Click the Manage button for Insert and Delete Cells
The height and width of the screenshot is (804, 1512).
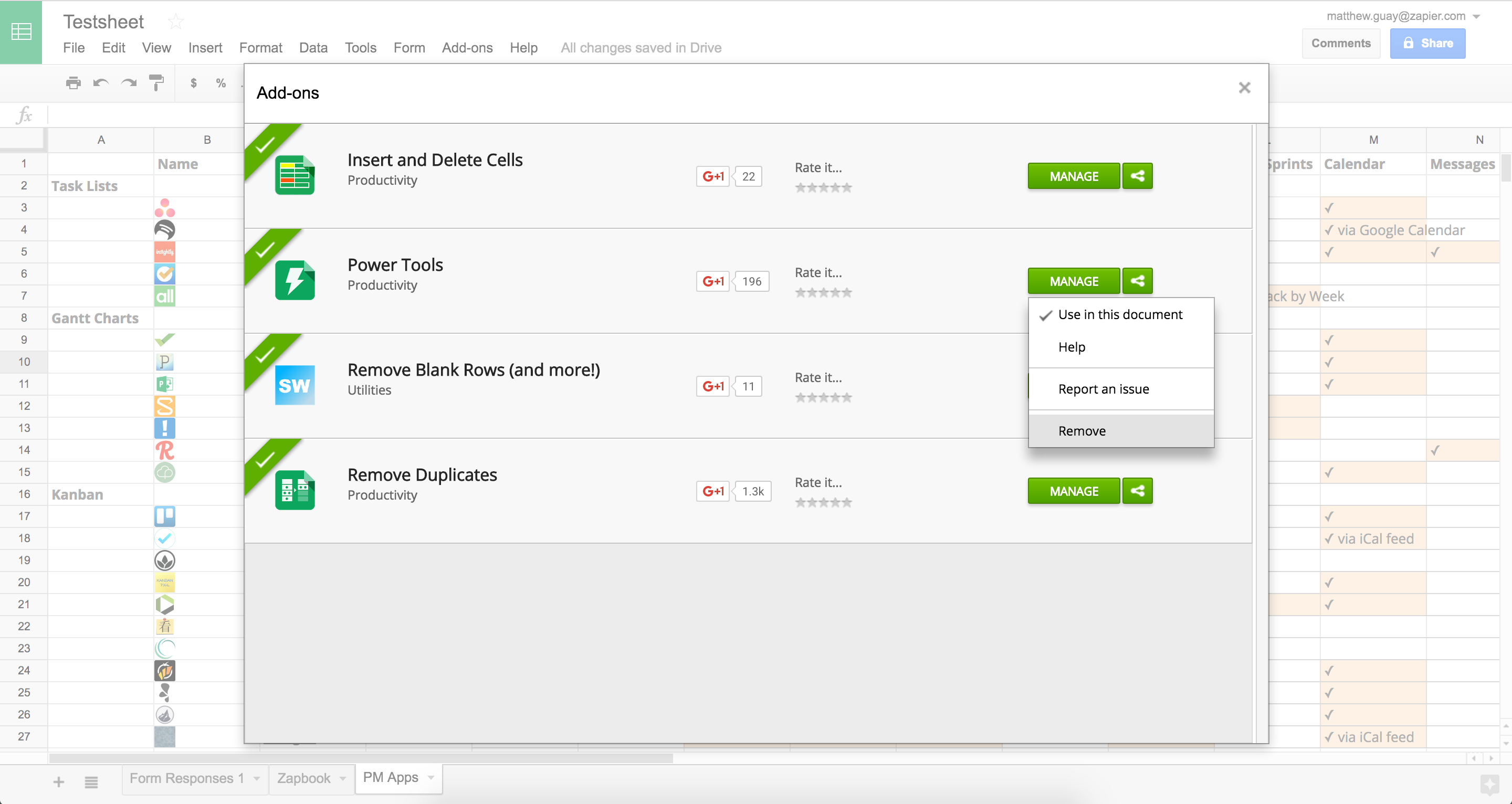tap(1073, 175)
